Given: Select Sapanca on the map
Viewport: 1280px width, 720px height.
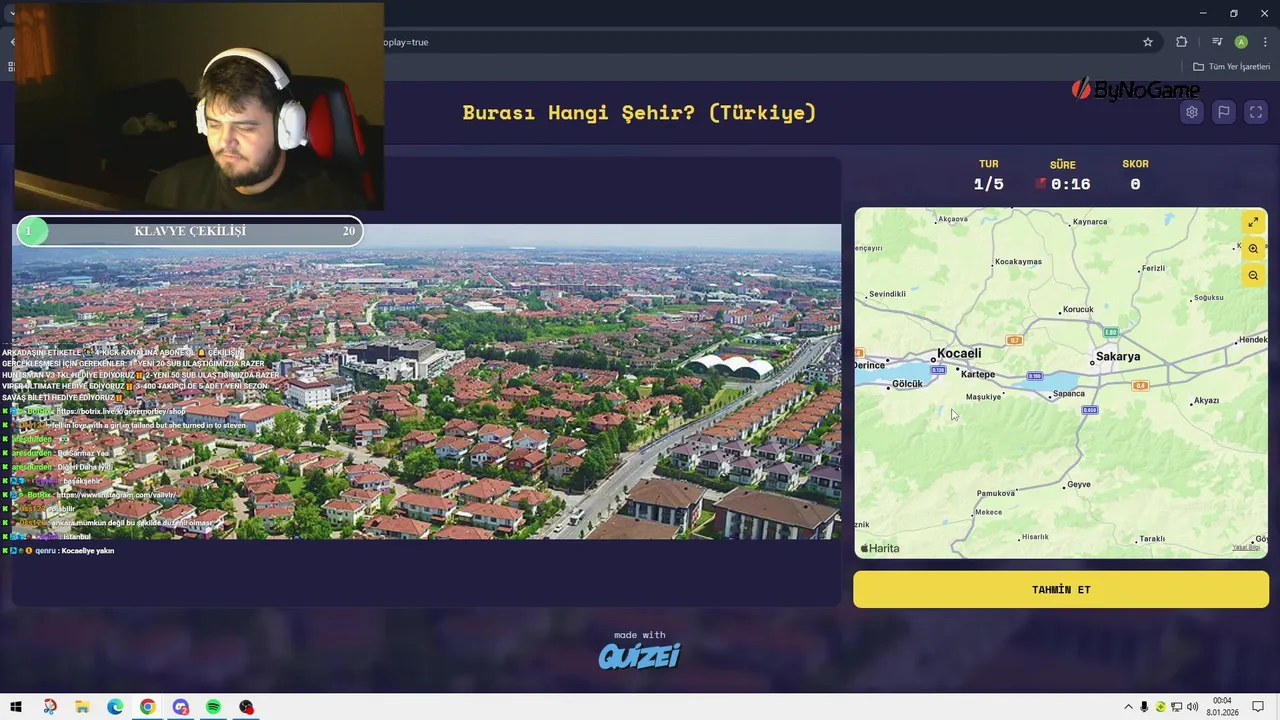Looking at the screenshot, I should [x=1069, y=393].
